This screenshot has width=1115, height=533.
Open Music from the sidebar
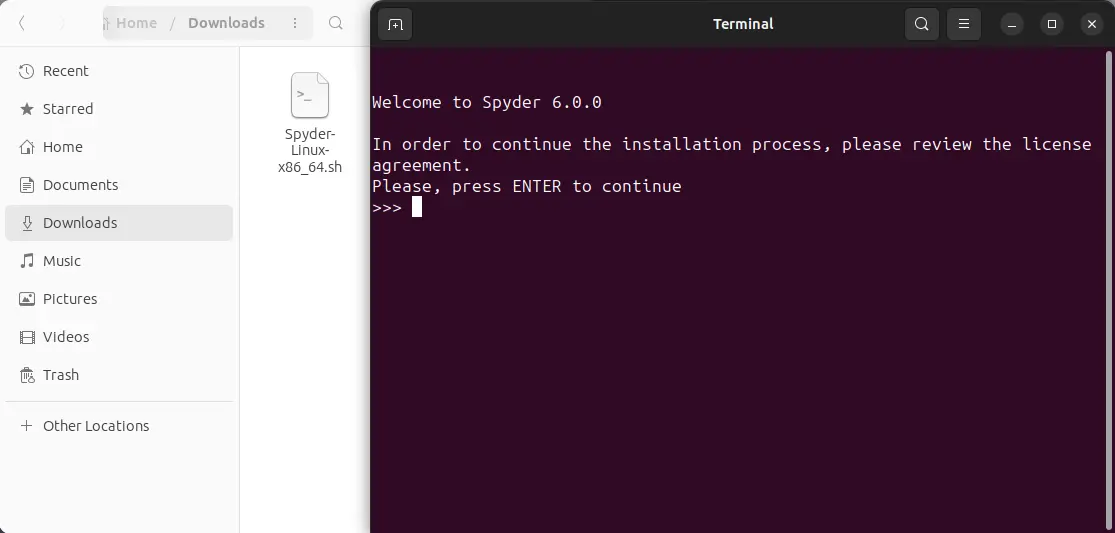pyautogui.click(x=61, y=261)
